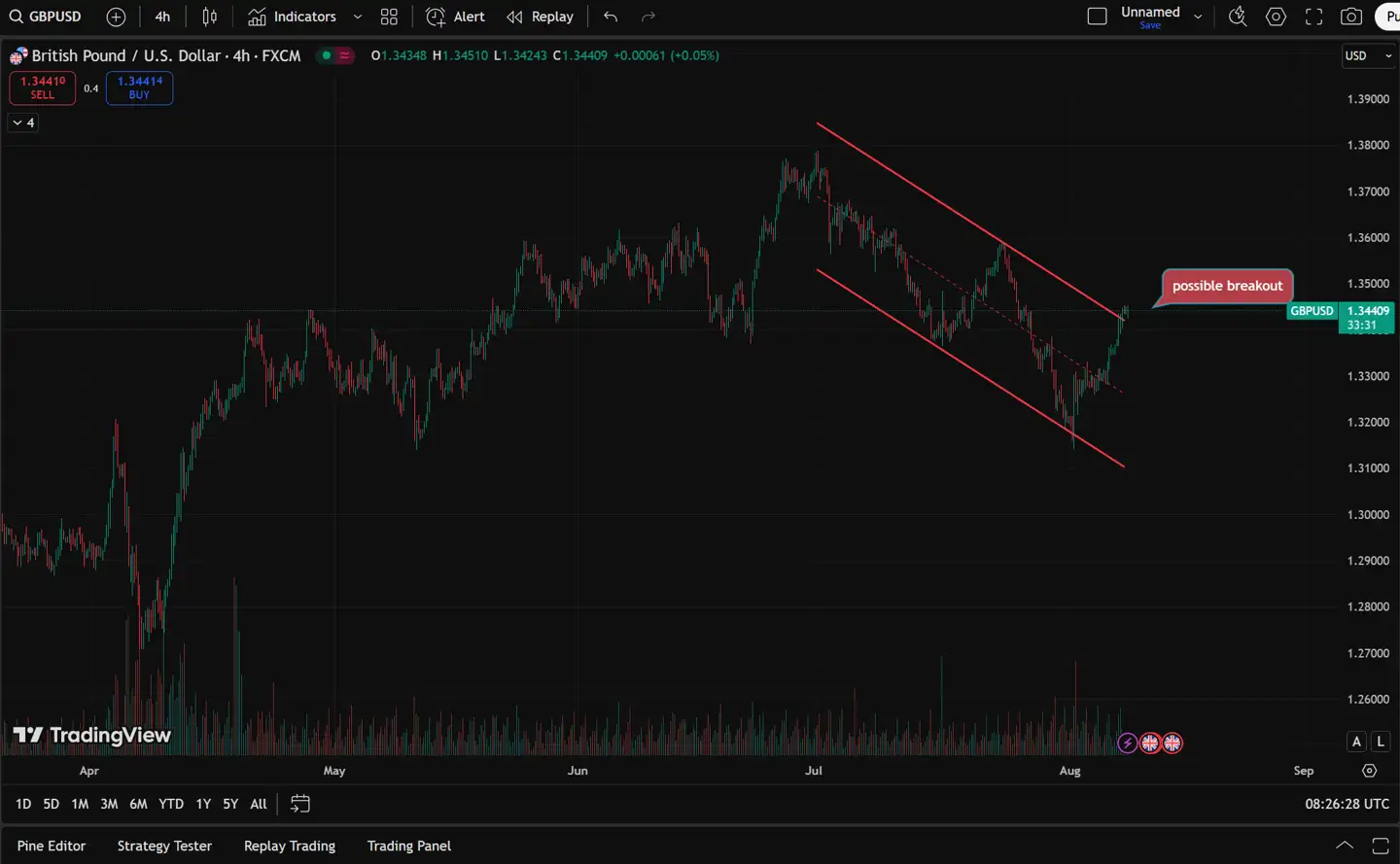Viewport: 1400px width, 864px height.
Task: Enter fullscreen mode
Action: (x=1313, y=17)
